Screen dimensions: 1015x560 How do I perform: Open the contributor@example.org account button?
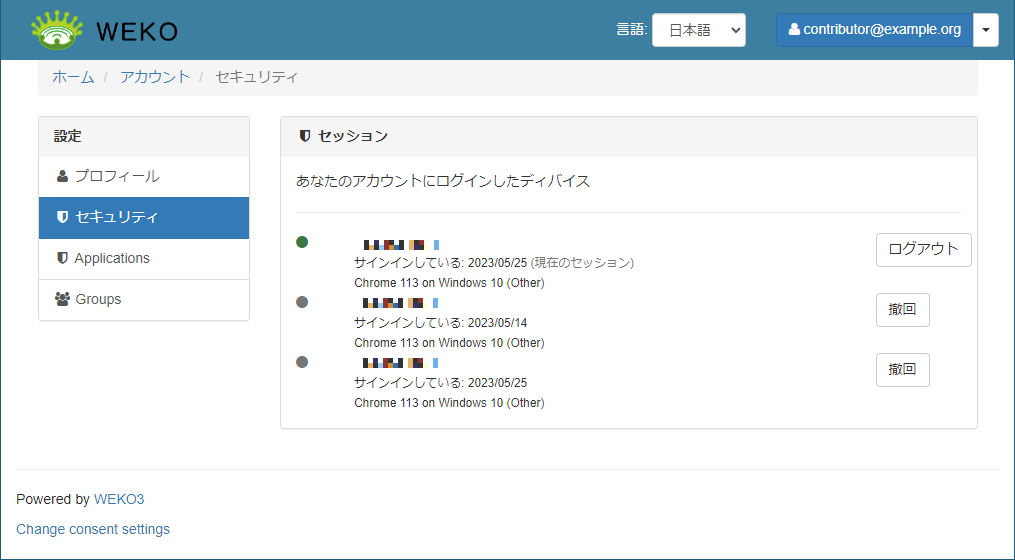point(874,30)
